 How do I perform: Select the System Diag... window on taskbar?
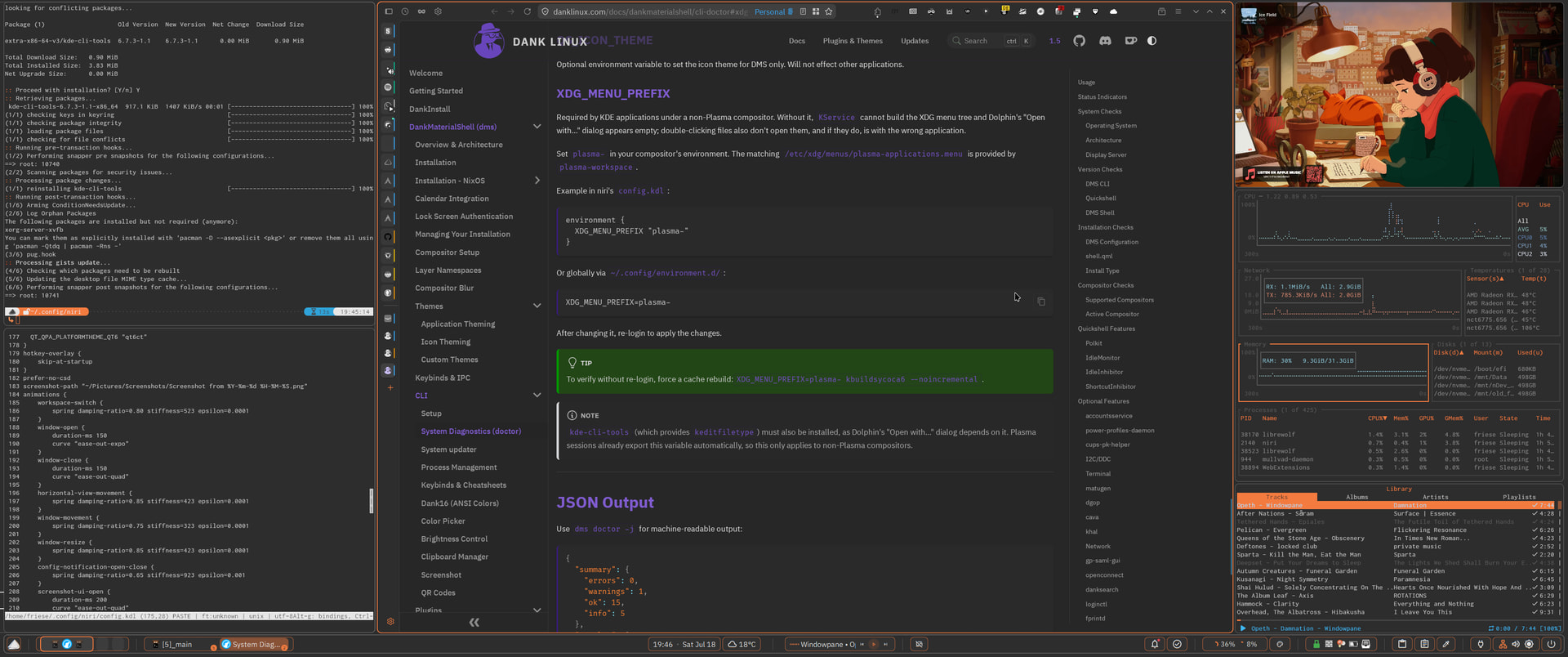pos(255,644)
